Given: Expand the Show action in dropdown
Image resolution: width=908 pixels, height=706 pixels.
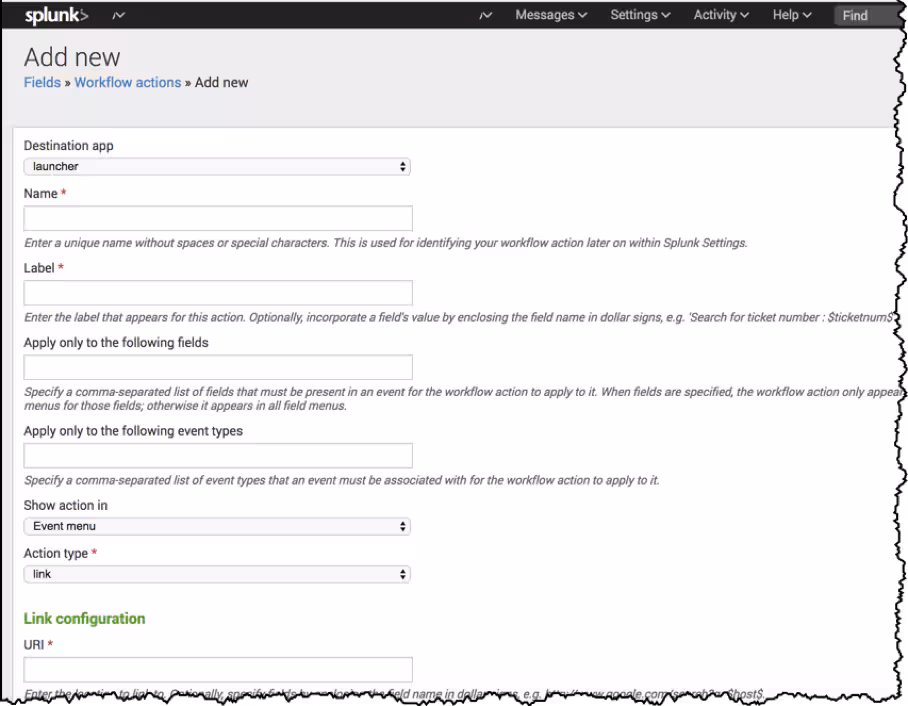Looking at the screenshot, I should pyautogui.click(x=217, y=526).
